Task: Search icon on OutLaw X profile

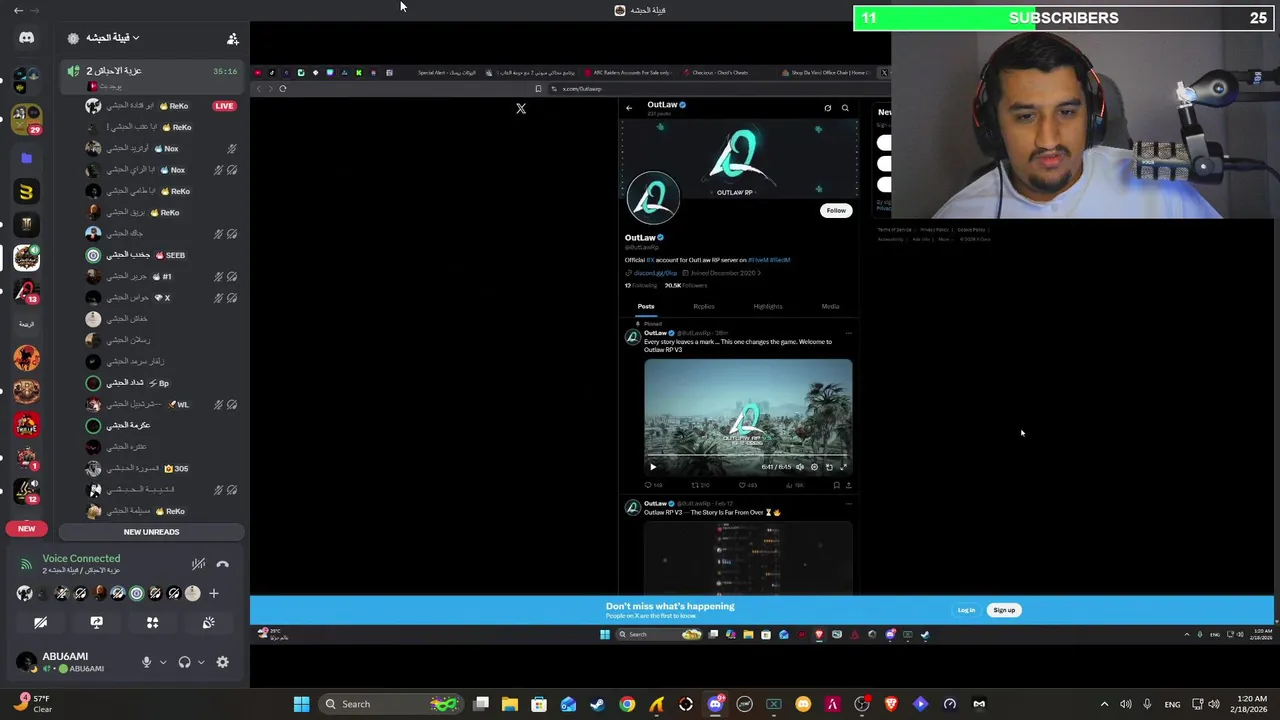Action: click(x=845, y=108)
